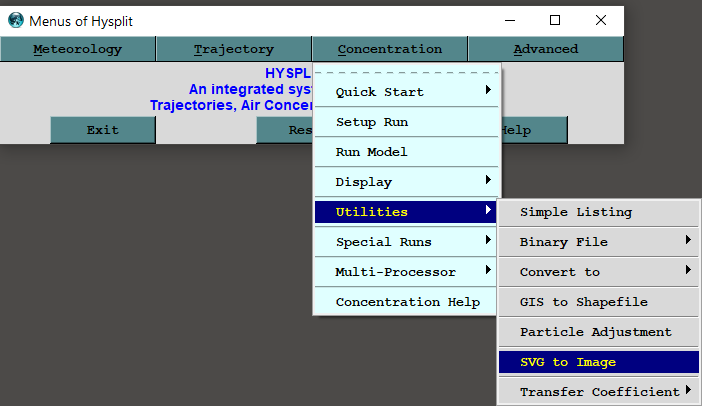702x406 pixels.
Task: Expand the Special Runs submenu
Action: pos(406,242)
